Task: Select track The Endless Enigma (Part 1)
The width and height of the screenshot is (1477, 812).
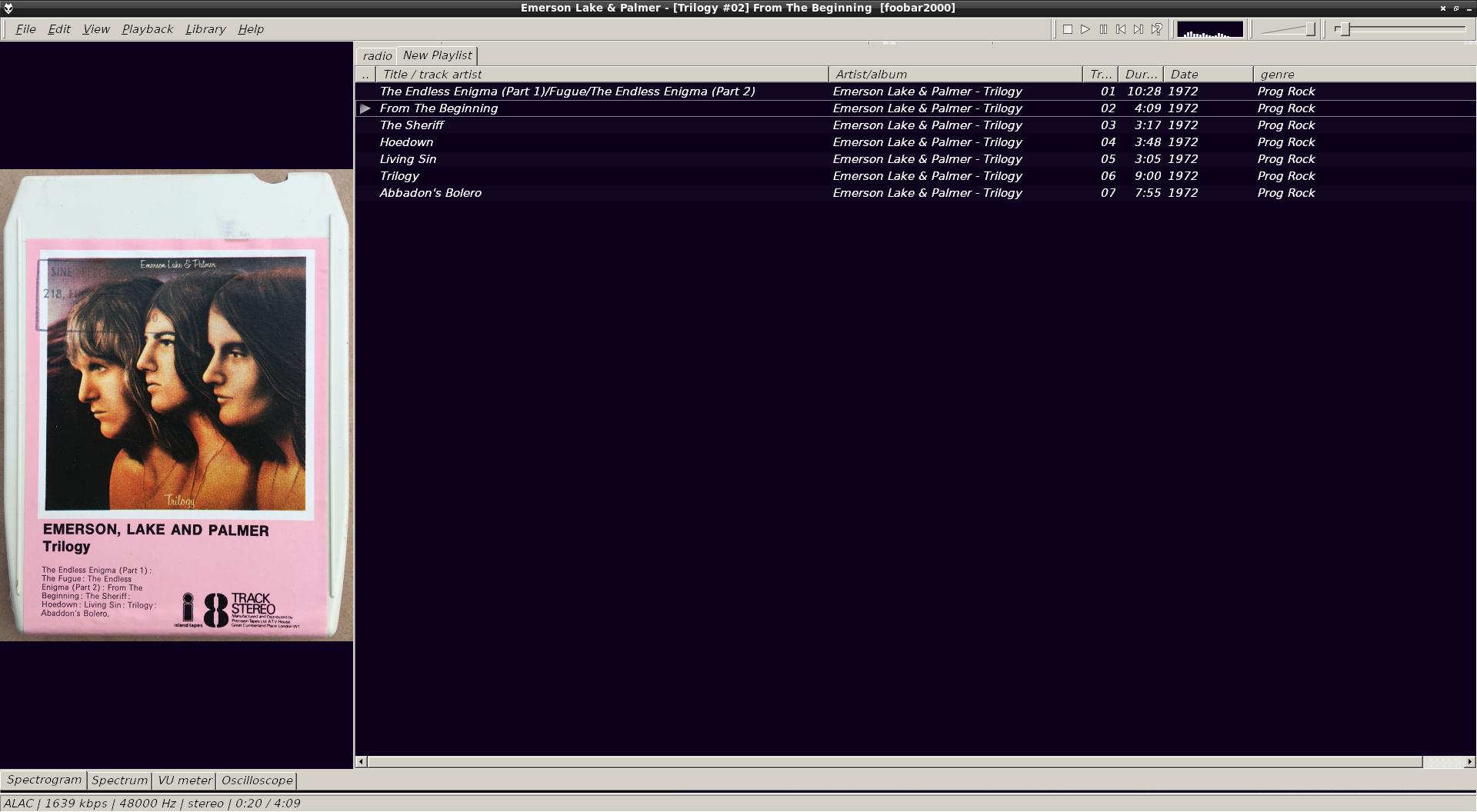Action: pyautogui.click(x=915, y=92)
